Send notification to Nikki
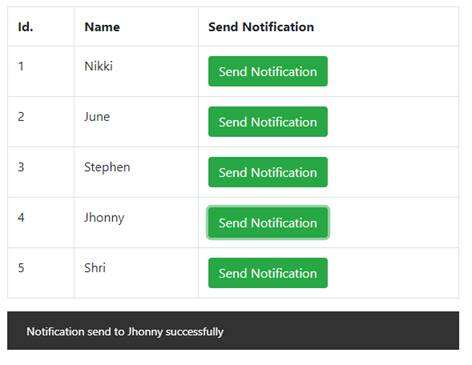The image size is (472, 365). [x=268, y=71]
